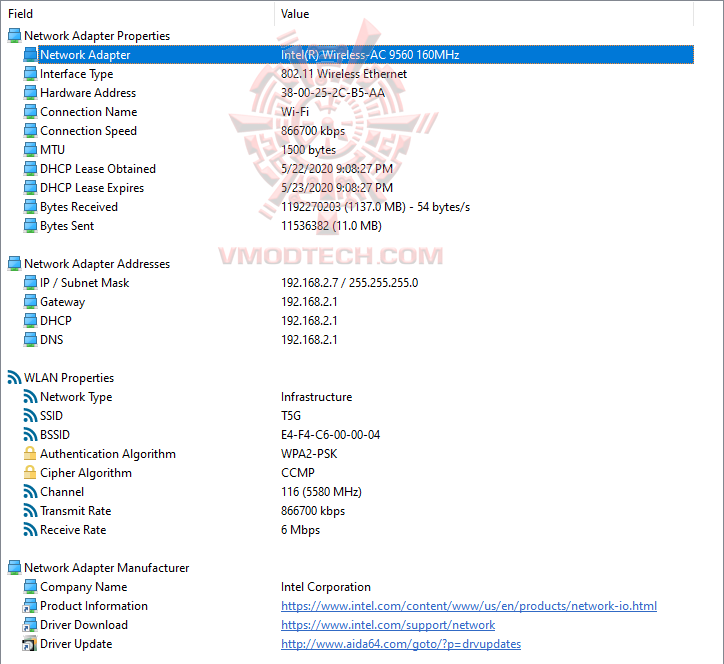This screenshot has width=724, height=664.
Task: Select the Network Adapter Manufacturer group label
Action: 107,567
